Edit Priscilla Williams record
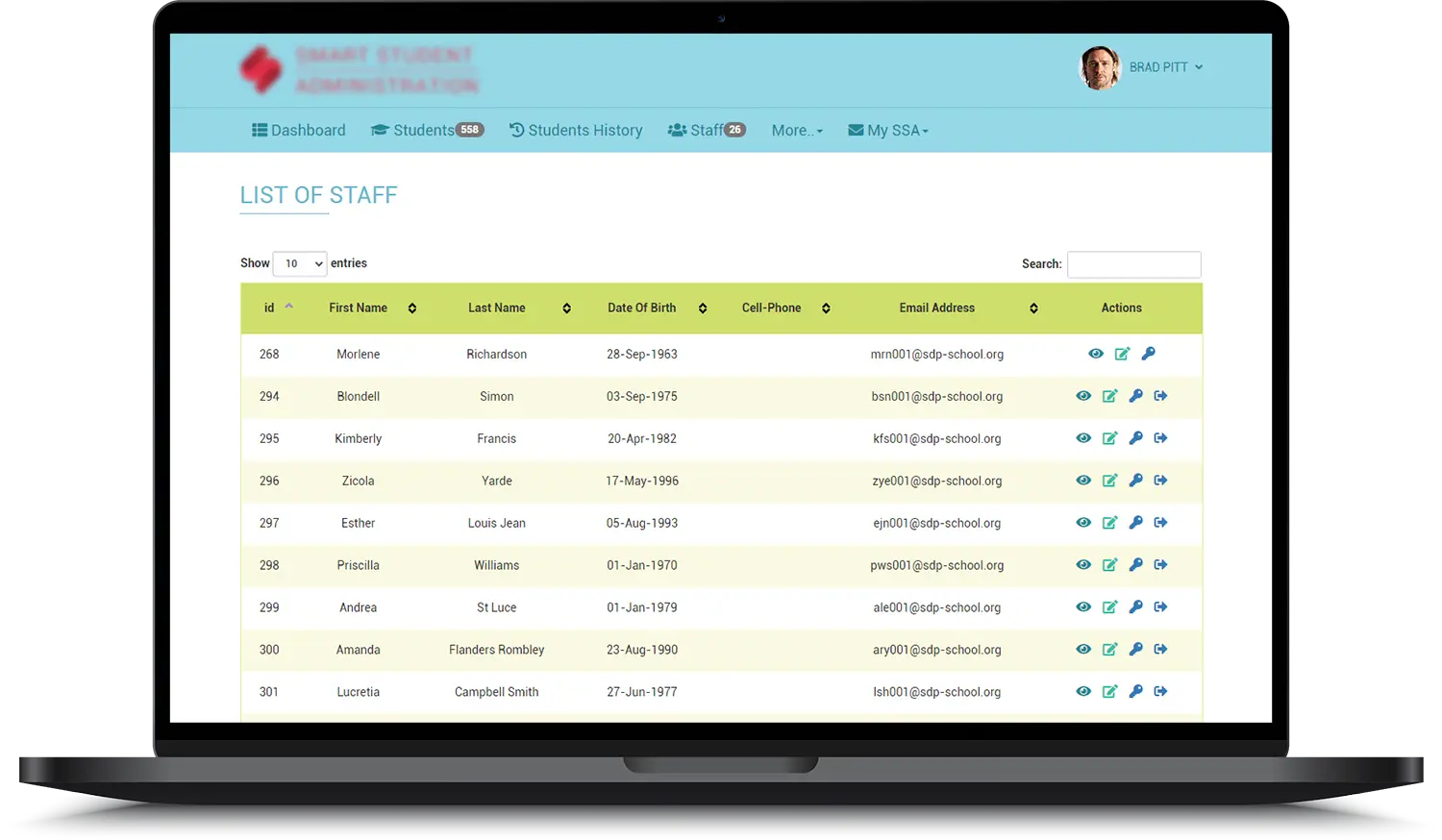Viewport: 1442px width, 840px height. click(1109, 565)
